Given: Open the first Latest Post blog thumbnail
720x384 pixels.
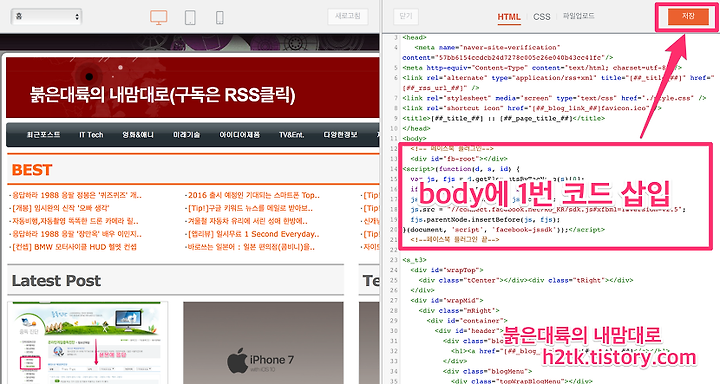Looking at the screenshot, I should [88, 343].
